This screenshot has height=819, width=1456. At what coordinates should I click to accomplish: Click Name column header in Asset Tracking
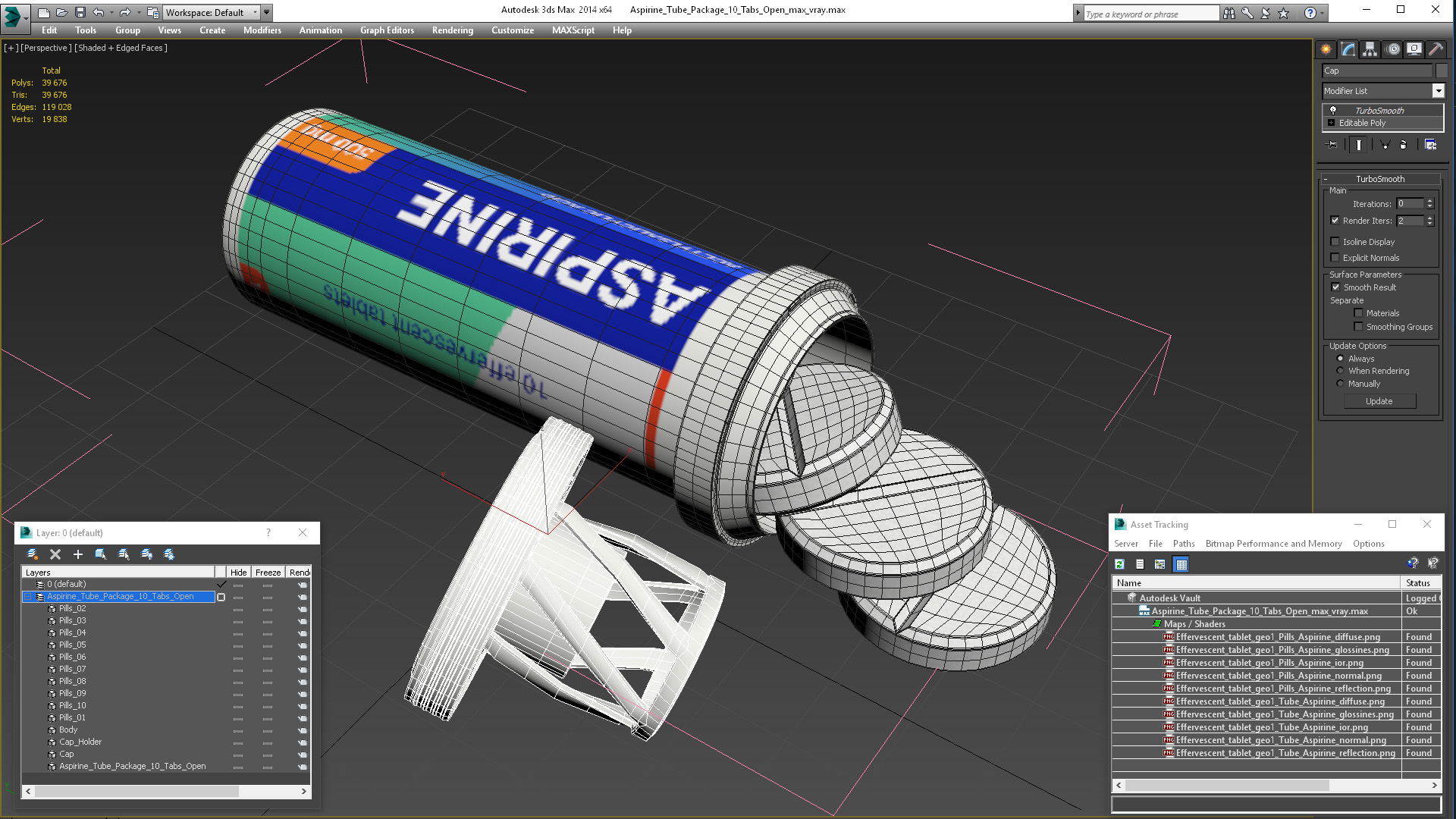tap(1256, 583)
